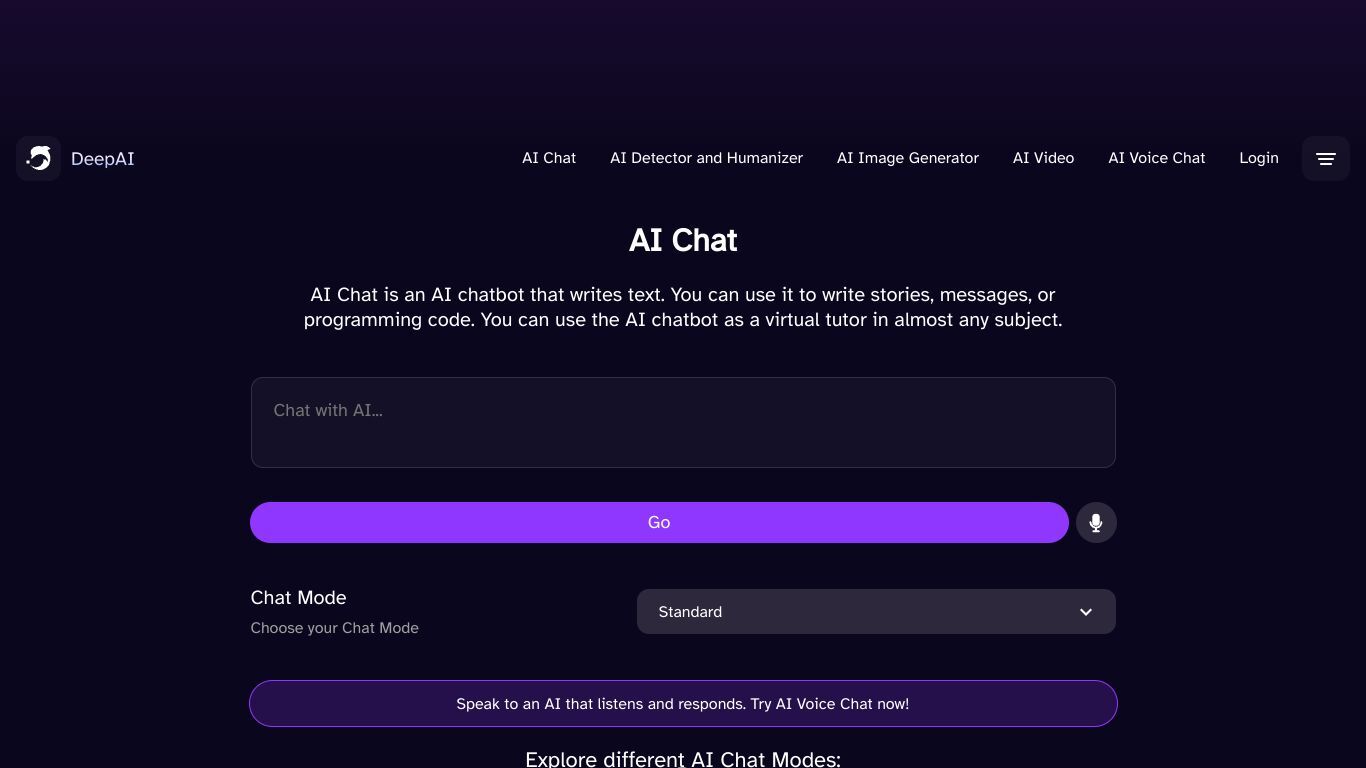Click the Login link
Image resolution: width=1366 pixels, height=768 pixels.
pos(1259,158)
